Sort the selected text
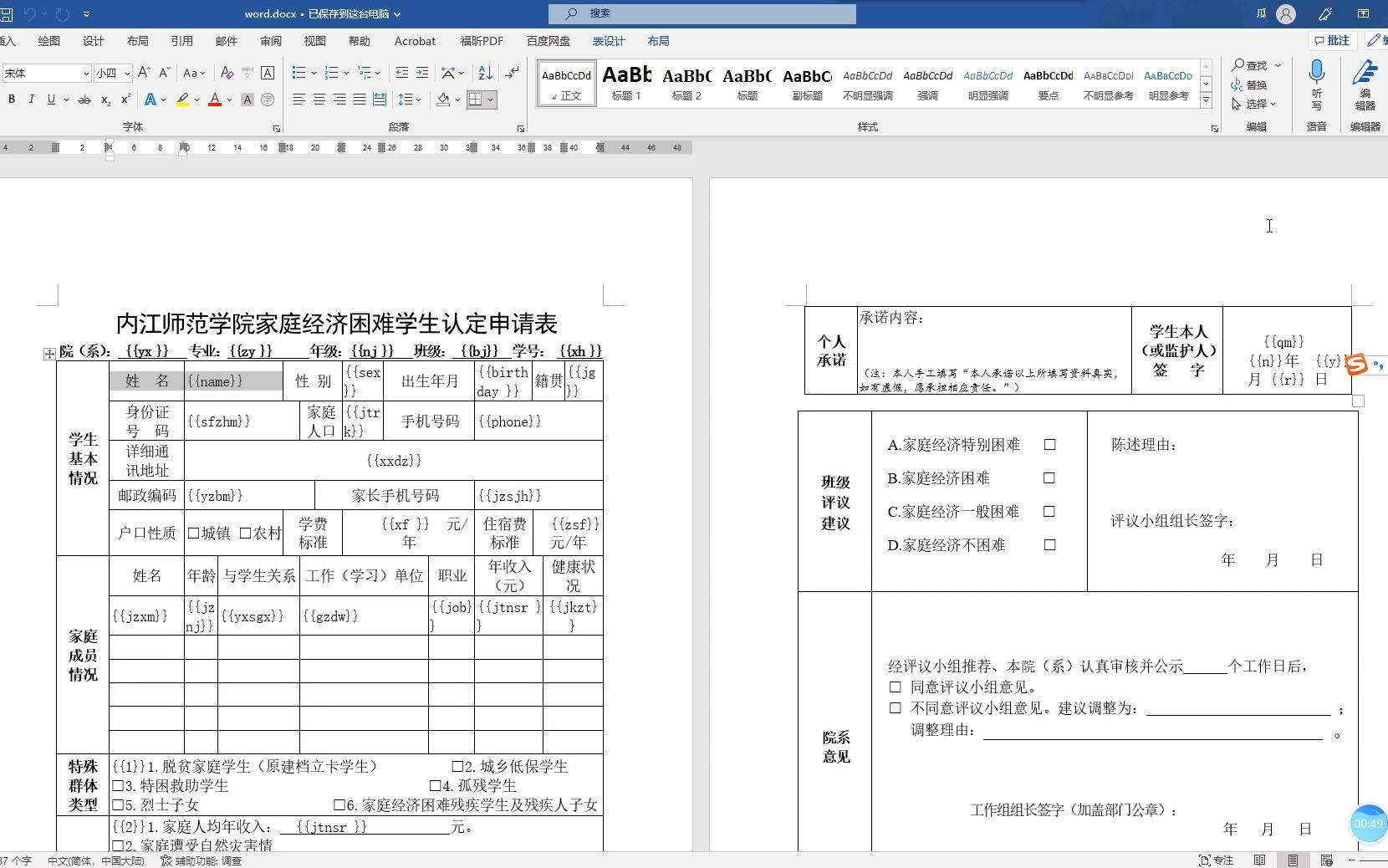 pyautogui.click(x=486, y=73)
